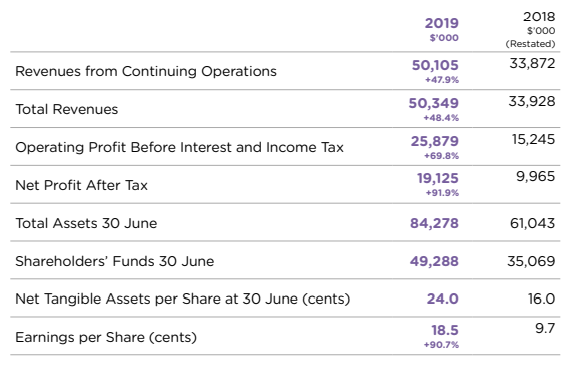Click the 18.5 earnings per share value
572x378 pixels.
click(x=445, y=330)
